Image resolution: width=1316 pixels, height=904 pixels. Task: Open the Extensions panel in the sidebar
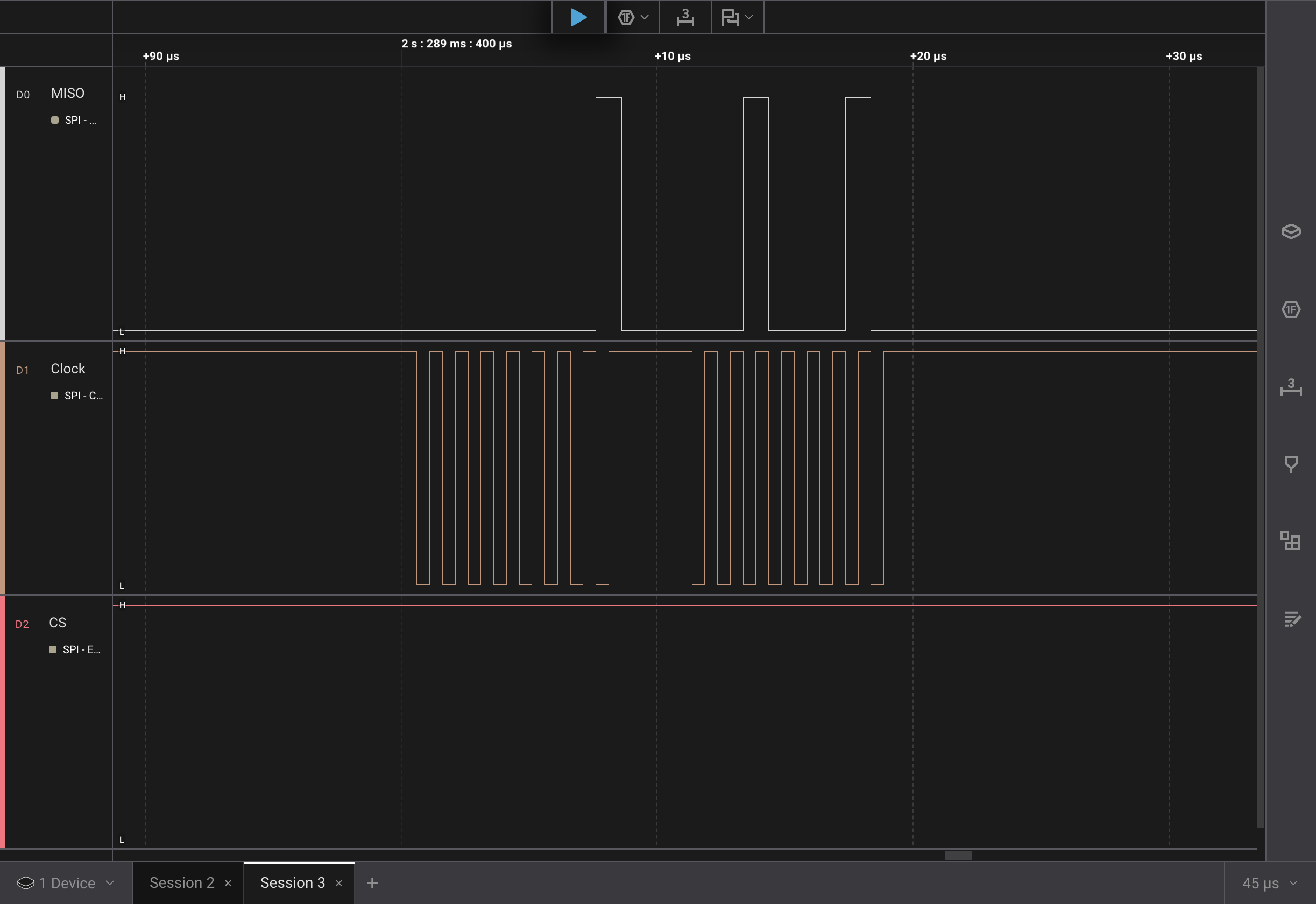(1292, 542)
